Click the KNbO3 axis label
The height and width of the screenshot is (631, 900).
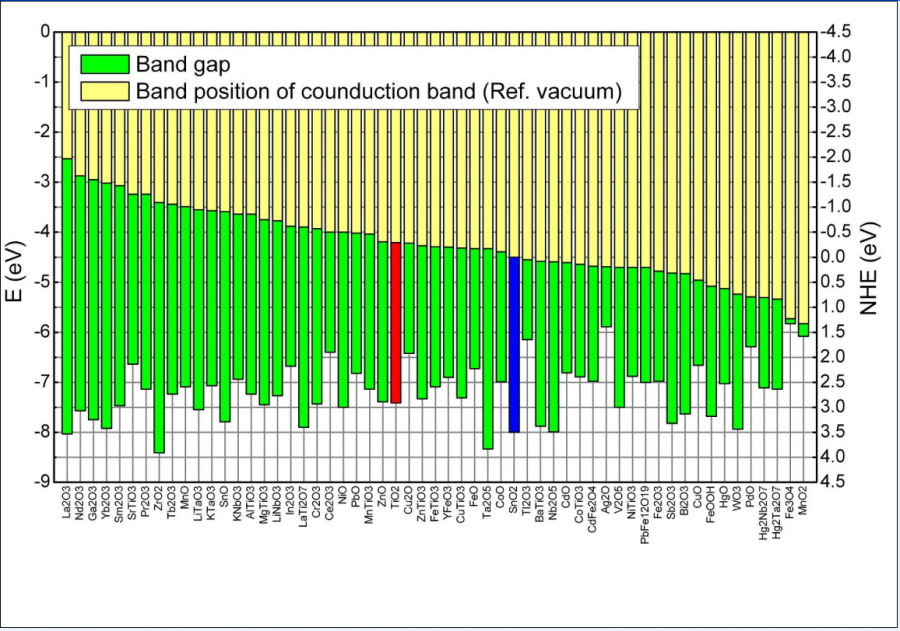[238, 504]
